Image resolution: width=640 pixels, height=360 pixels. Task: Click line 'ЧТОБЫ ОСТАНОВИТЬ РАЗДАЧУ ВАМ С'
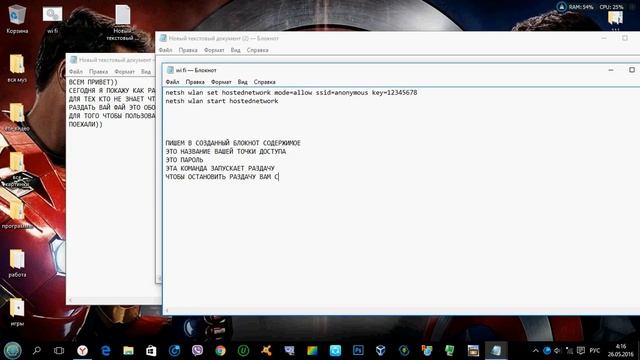[222, 177]
